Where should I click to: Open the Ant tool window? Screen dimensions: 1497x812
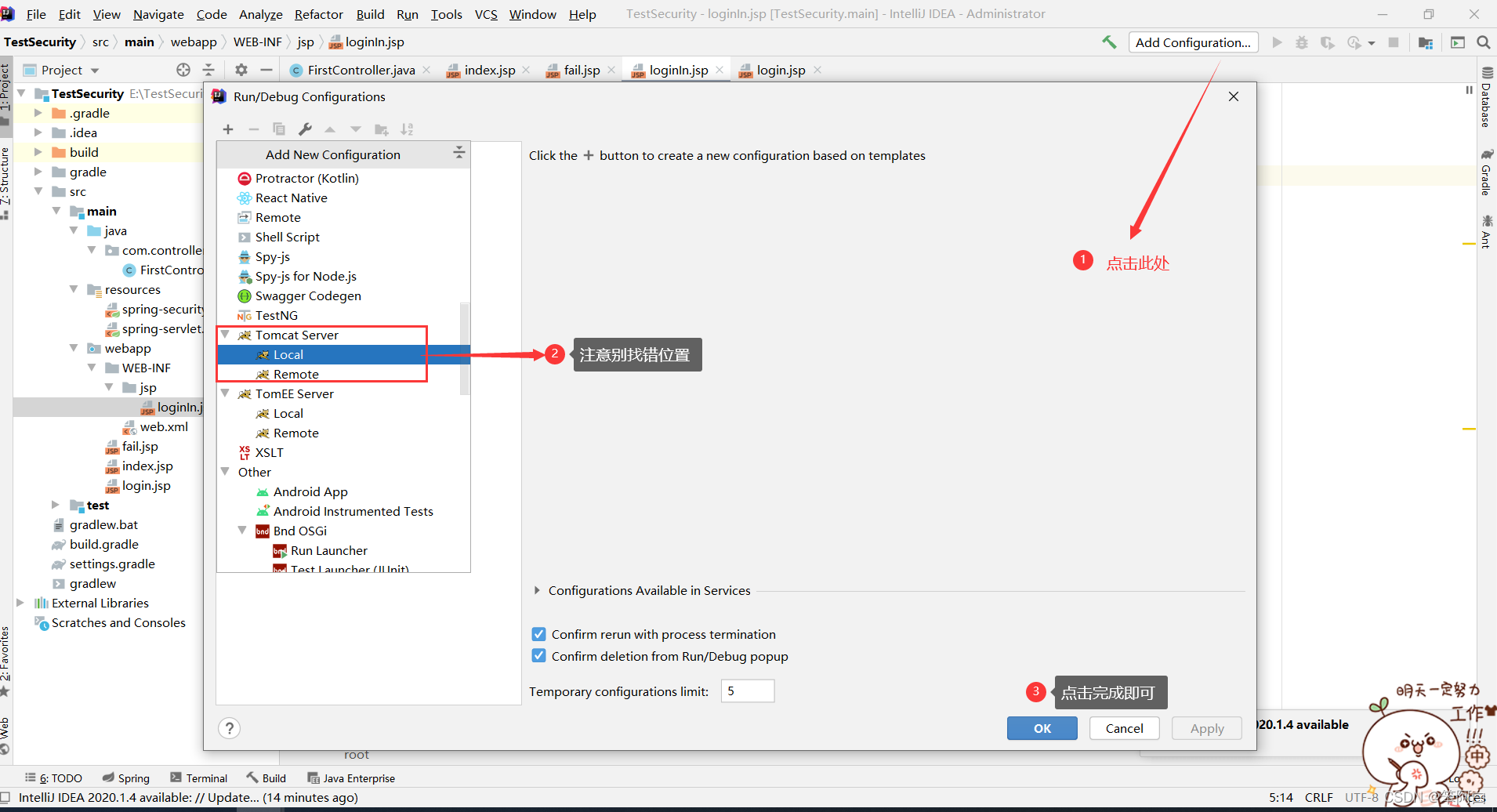point(1486,232)
